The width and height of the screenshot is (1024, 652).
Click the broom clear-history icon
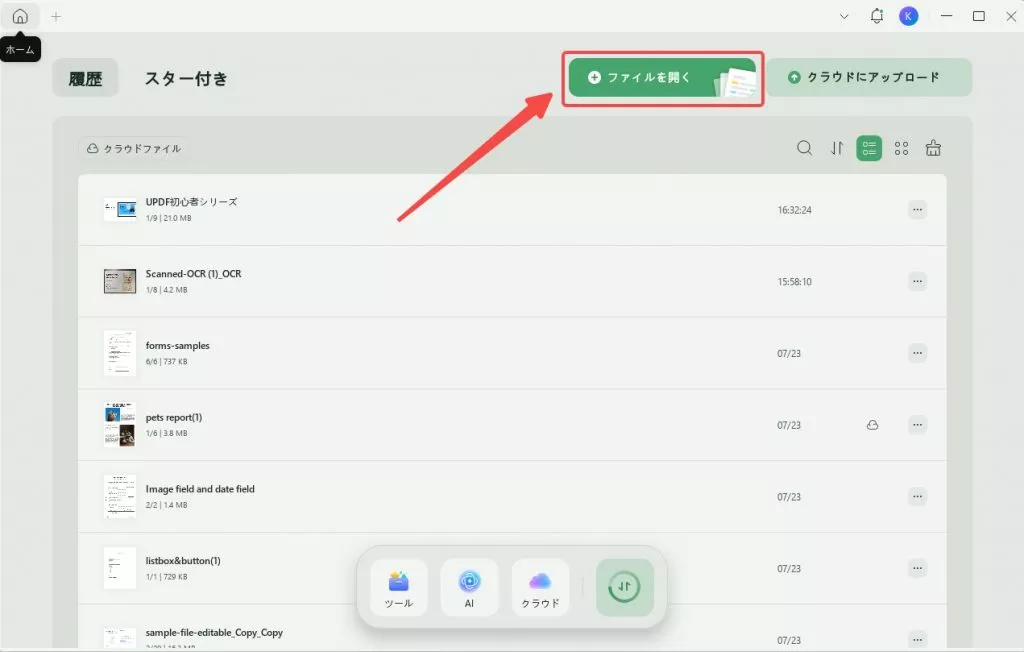[932, 148]
